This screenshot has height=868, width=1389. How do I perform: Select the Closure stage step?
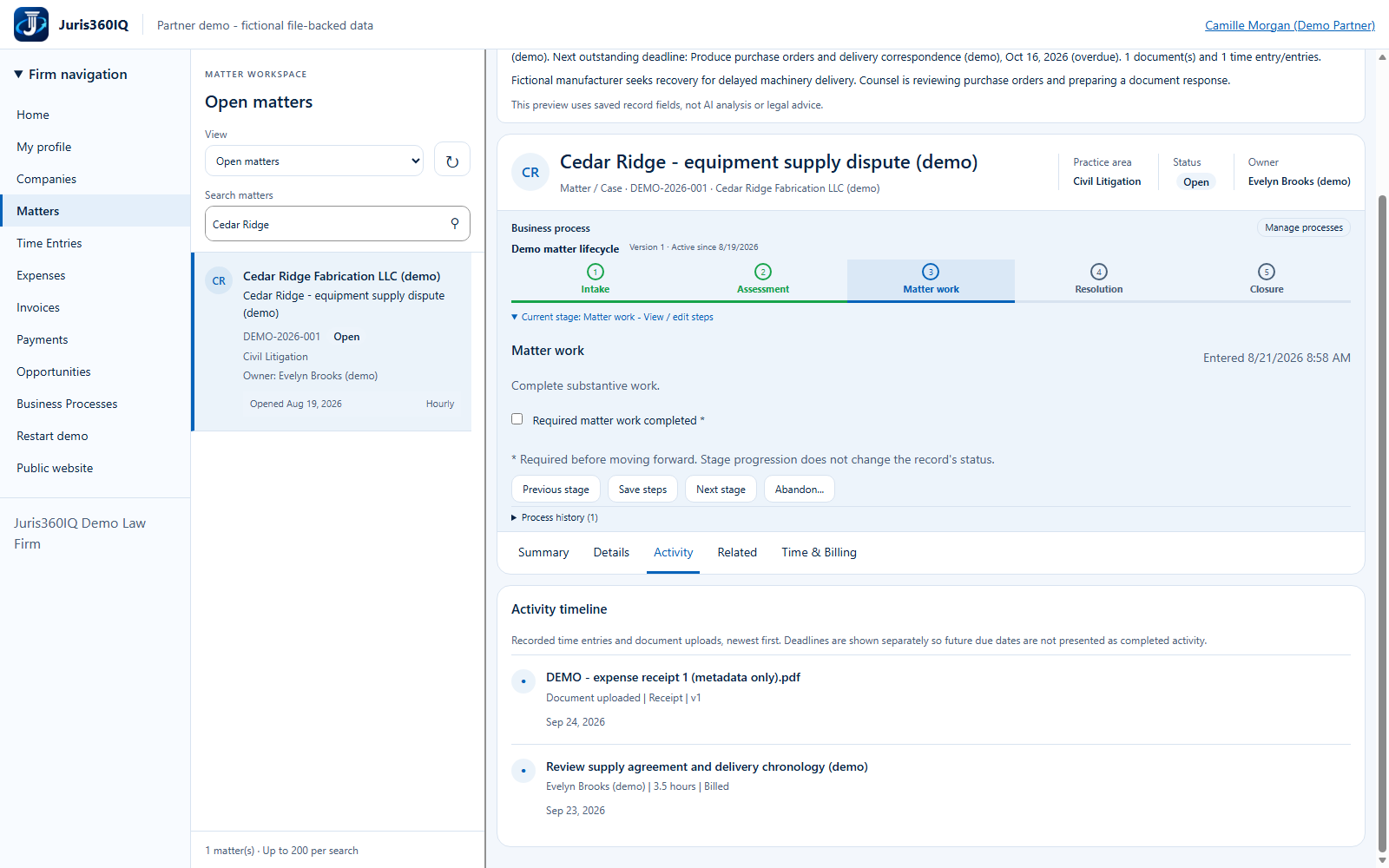[1267, 279]
